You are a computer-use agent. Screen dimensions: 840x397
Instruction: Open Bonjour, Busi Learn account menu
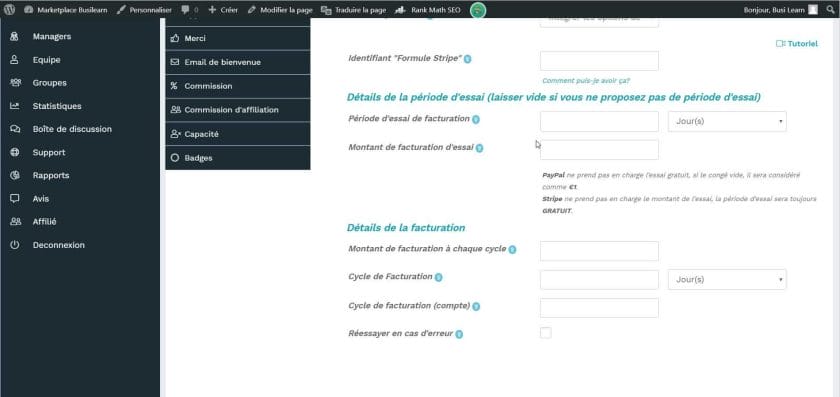point(781,10)
